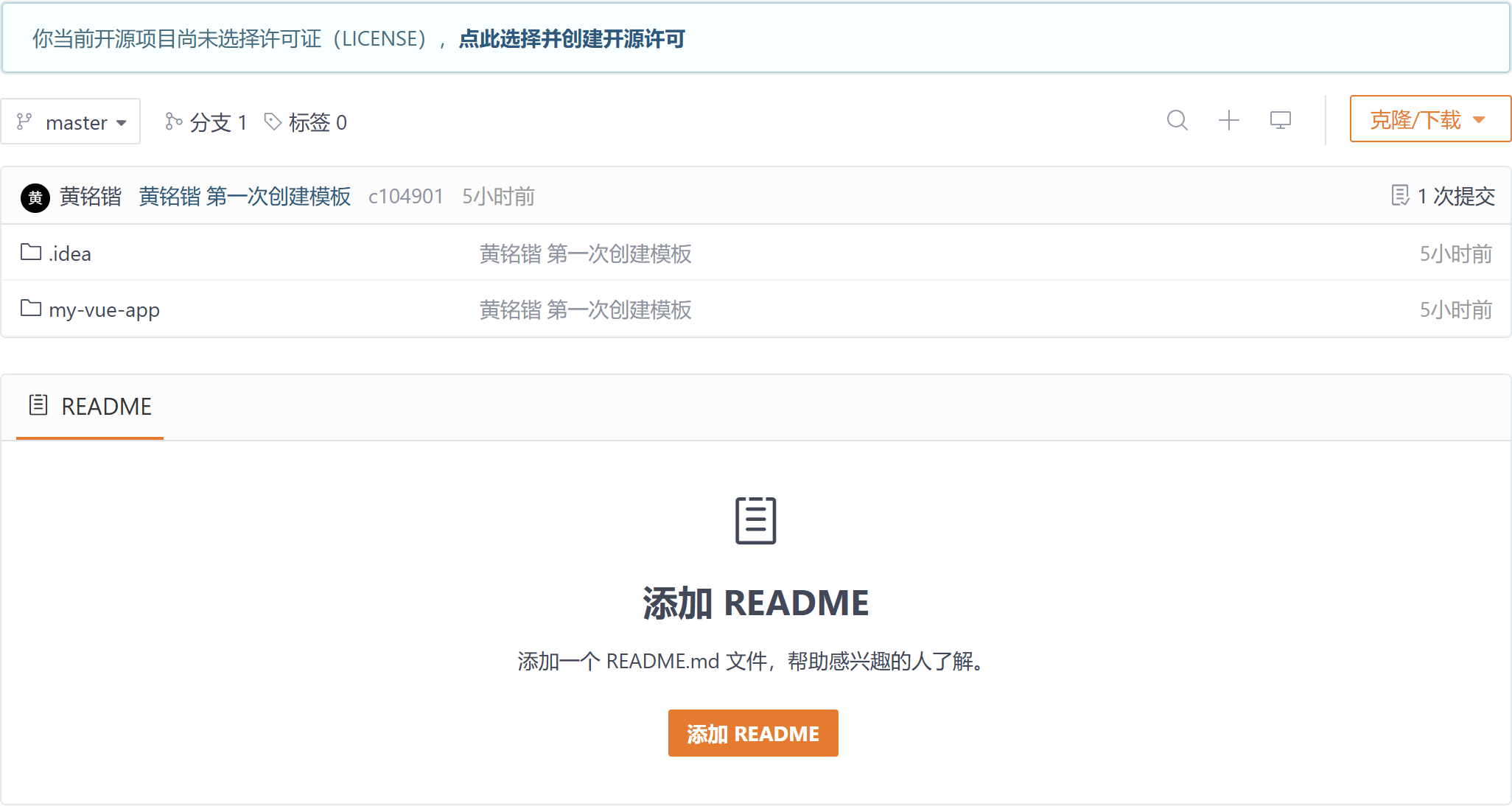The width and height of the screenshot is (1512, 806).
Task: Open commit hash c104901
Action: tap(405, 197)
